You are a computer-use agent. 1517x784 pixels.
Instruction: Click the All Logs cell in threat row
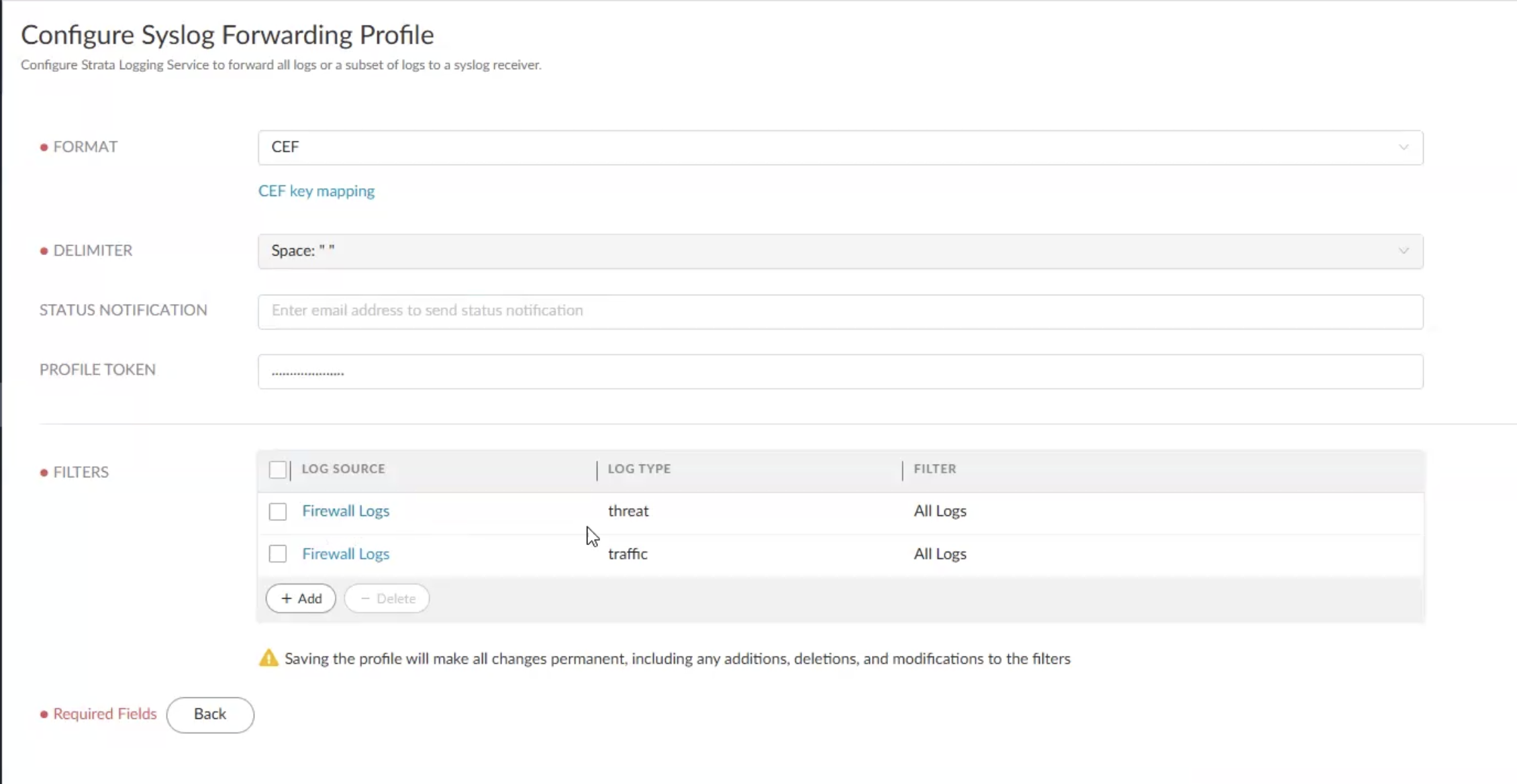[x=940, y=511]
